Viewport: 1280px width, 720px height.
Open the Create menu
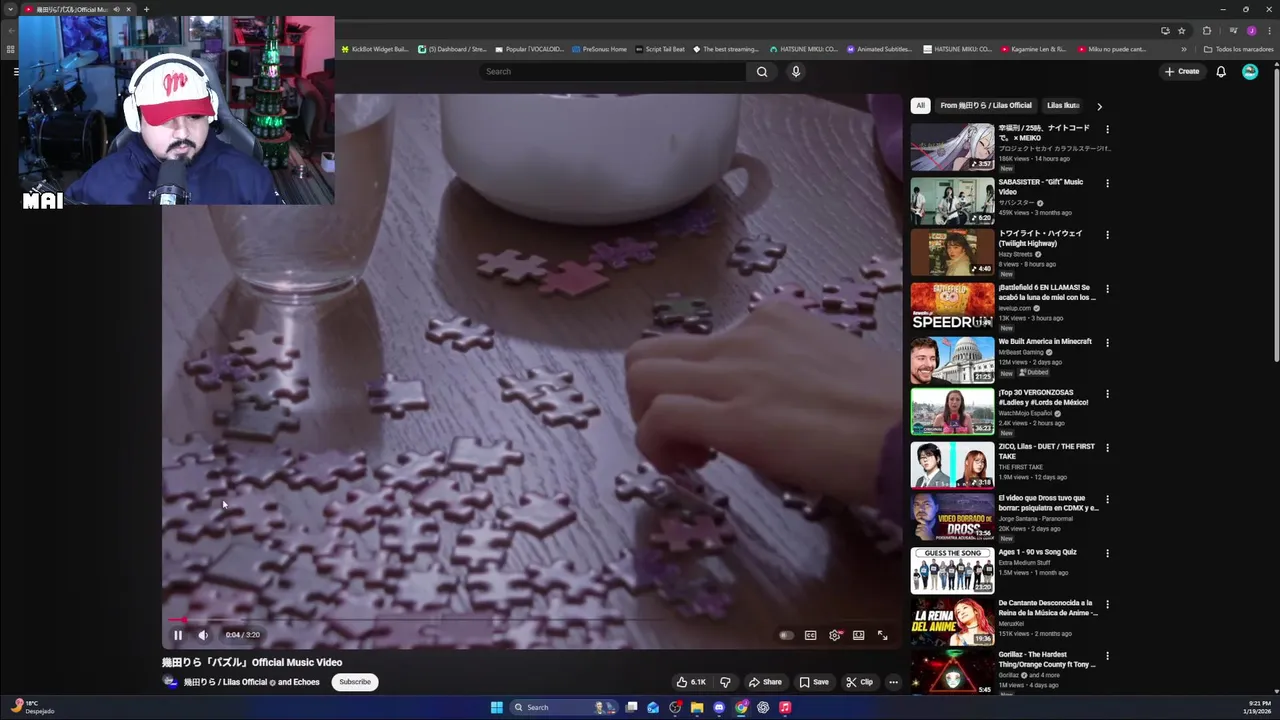coord(1182,71)
